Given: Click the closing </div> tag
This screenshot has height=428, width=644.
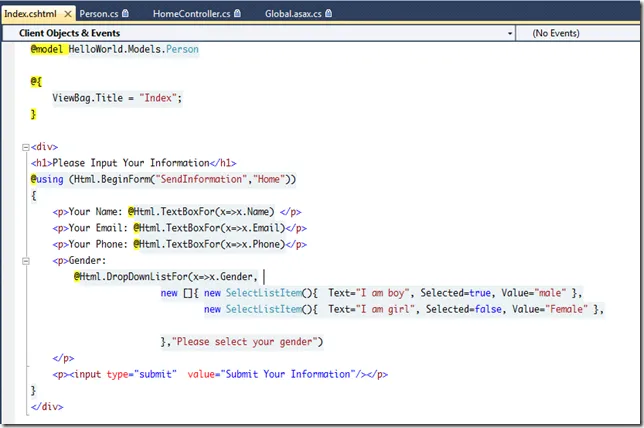Looking at the screenshot, I should 47,407.
